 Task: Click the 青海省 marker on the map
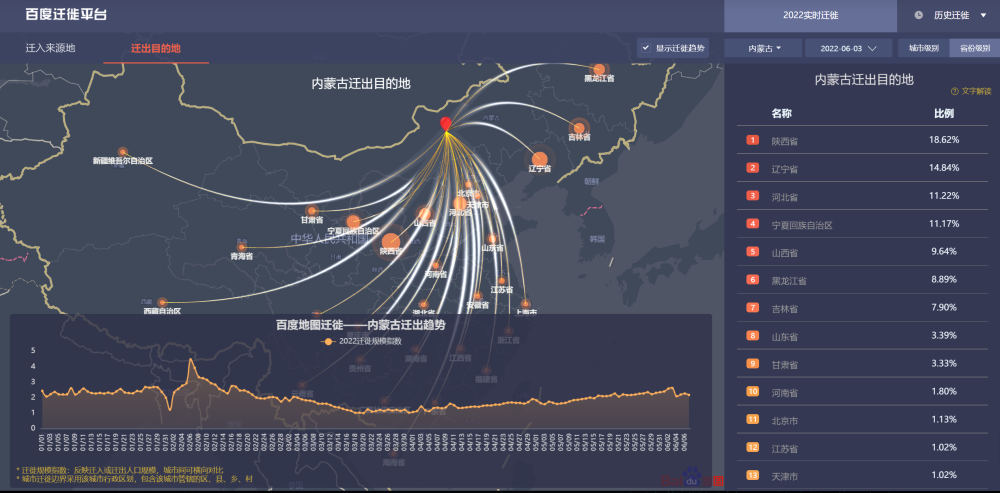pos(242,247)
